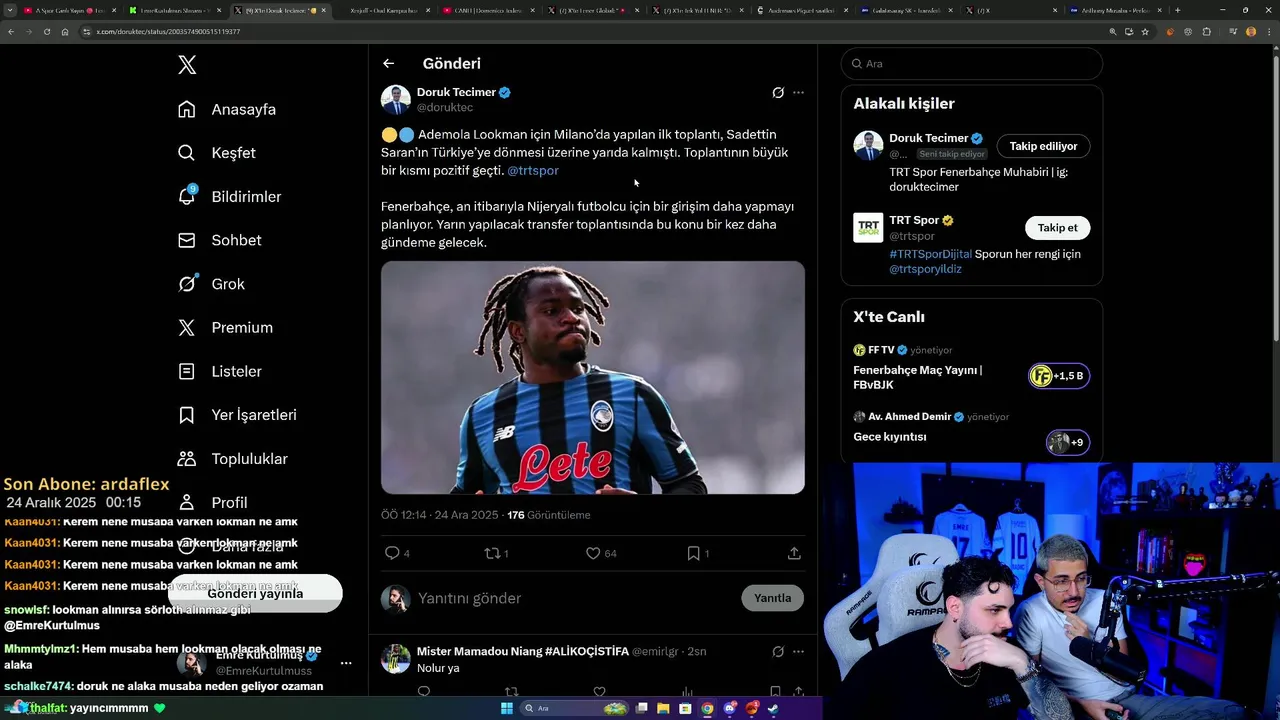Open TRT Spor logo avatar in Alakalı kişiler
The width and height of the screenshot is (1280, 720).
[x=868, y=227]
